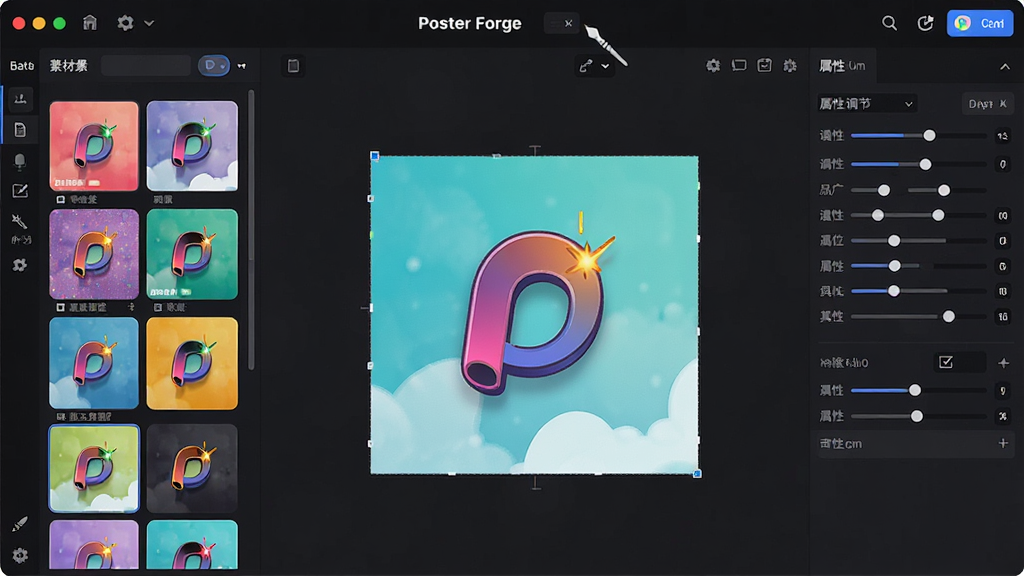Click the clipboard icon in canvas toolbar
Screen dimensions: 1024x576
293,65
